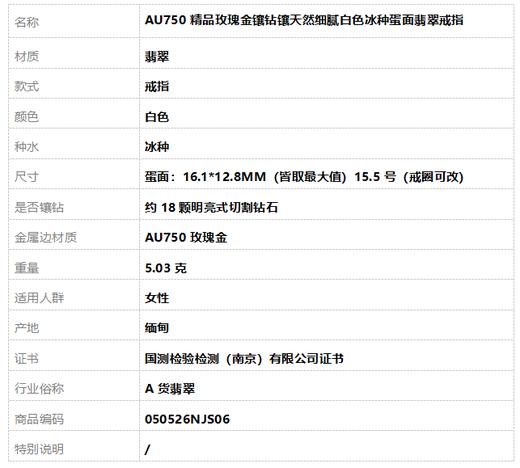Select the '行业俗称' label
520x468 pixels.
point(39,389)
